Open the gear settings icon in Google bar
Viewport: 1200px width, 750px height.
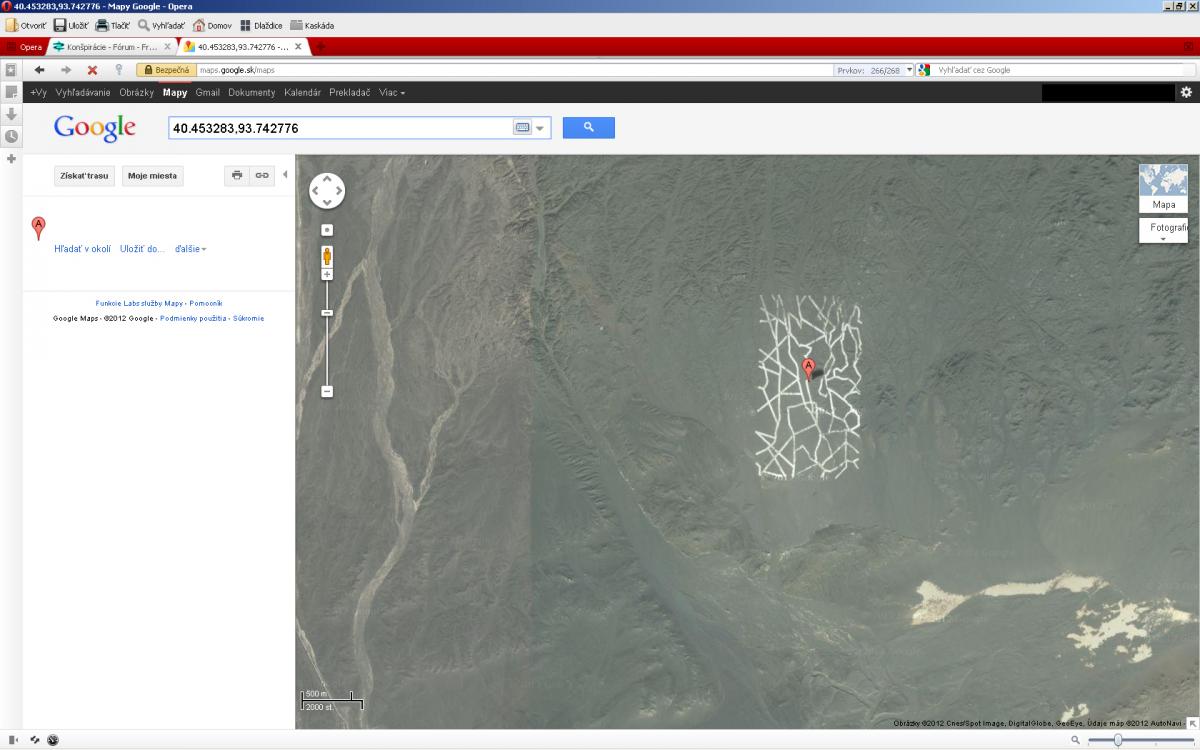tap(1186, 92)
